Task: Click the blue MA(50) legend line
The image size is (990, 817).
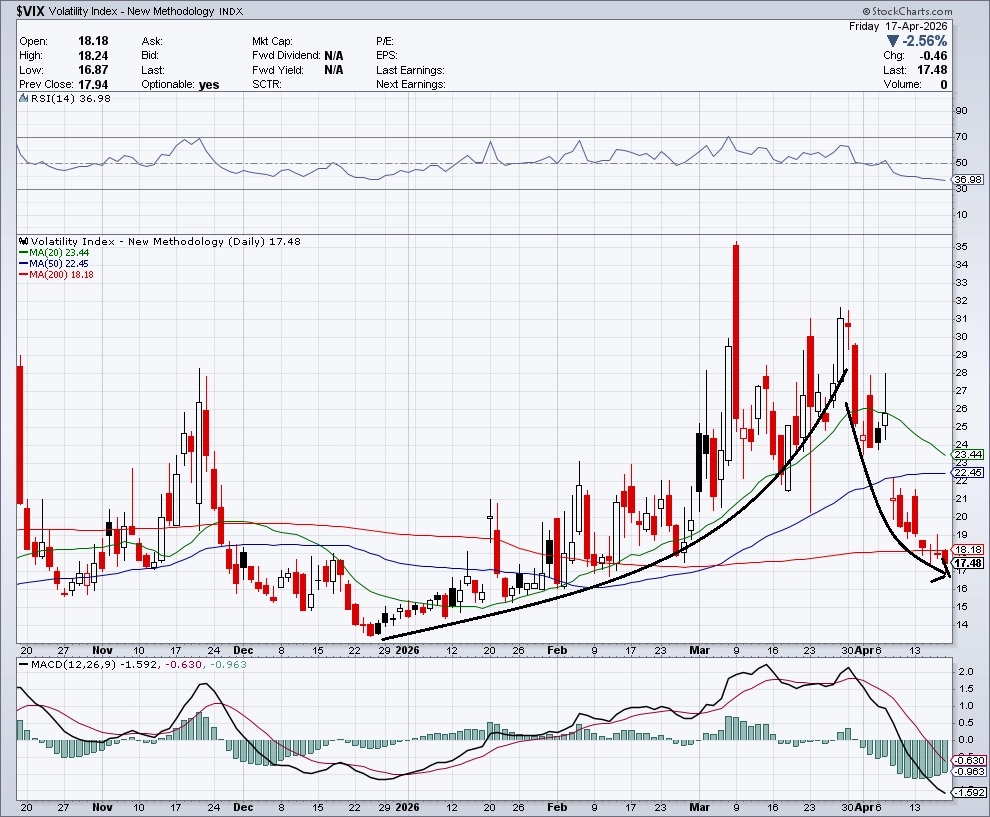Action: pyautogui.click(x=24, y=264)
